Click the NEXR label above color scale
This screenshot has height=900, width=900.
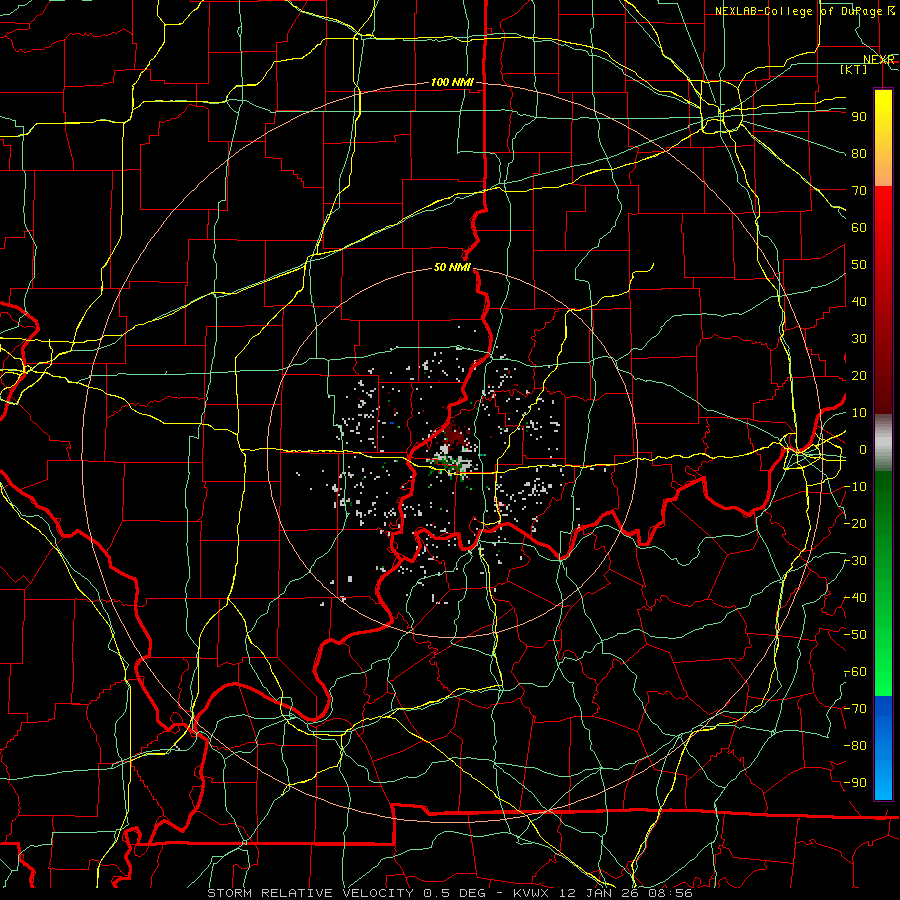coord(879,60)
